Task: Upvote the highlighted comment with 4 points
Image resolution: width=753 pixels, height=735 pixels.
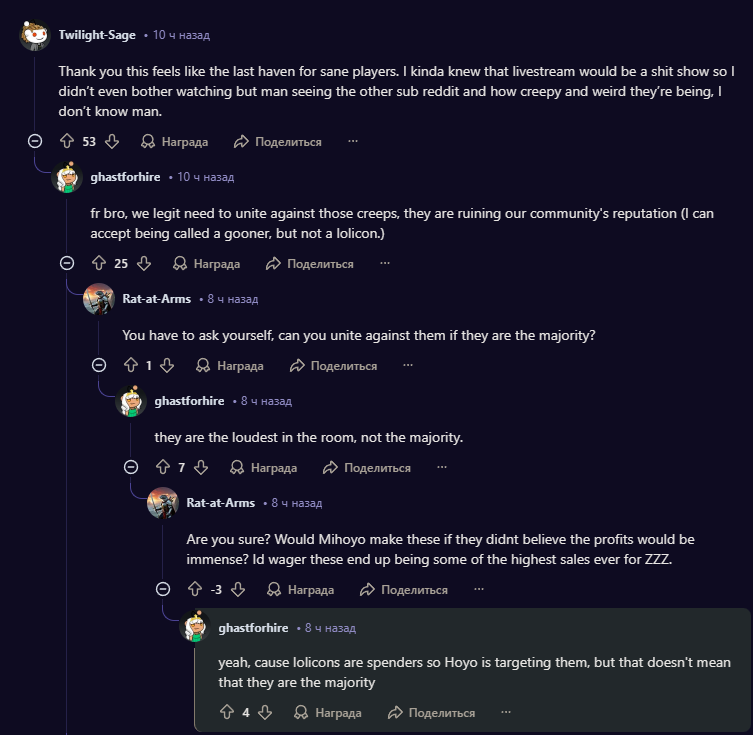Action: point(227,713)
